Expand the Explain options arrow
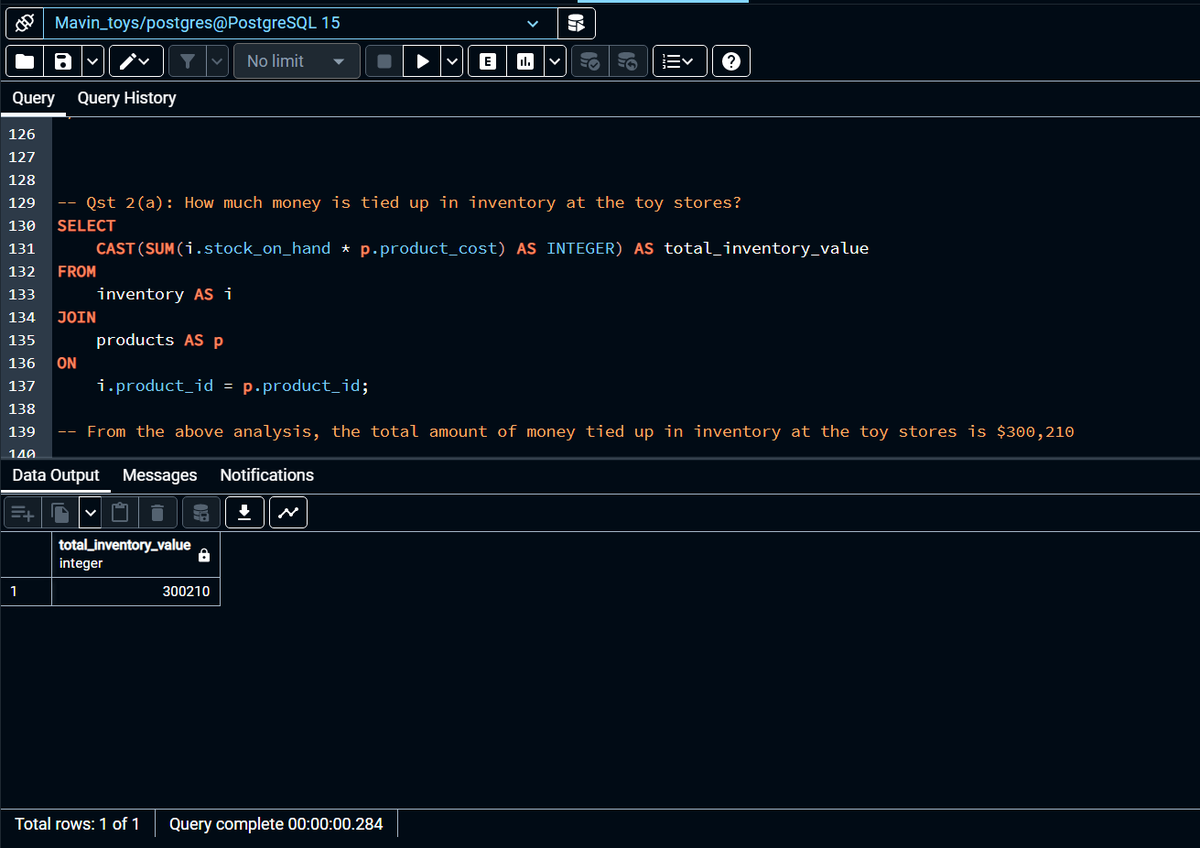This screenshot has width=1200, height=848. tap(553, 62)
